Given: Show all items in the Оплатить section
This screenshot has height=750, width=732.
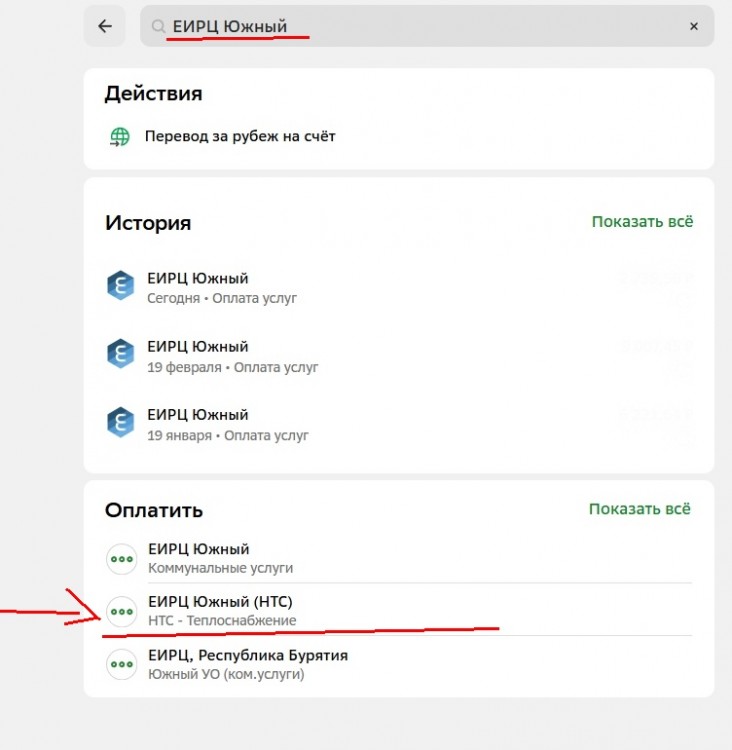Looking at the screenshot, I should [x=640, y=509].
